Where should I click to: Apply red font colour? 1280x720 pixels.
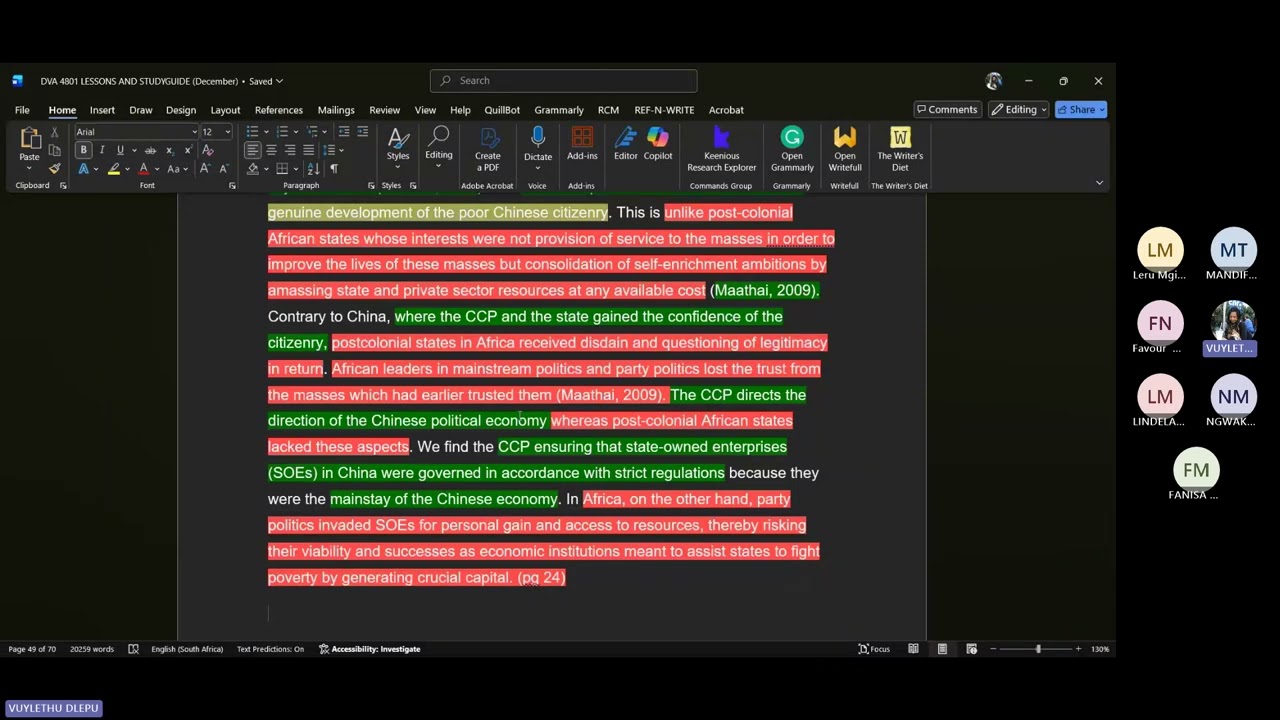[144, 169]
